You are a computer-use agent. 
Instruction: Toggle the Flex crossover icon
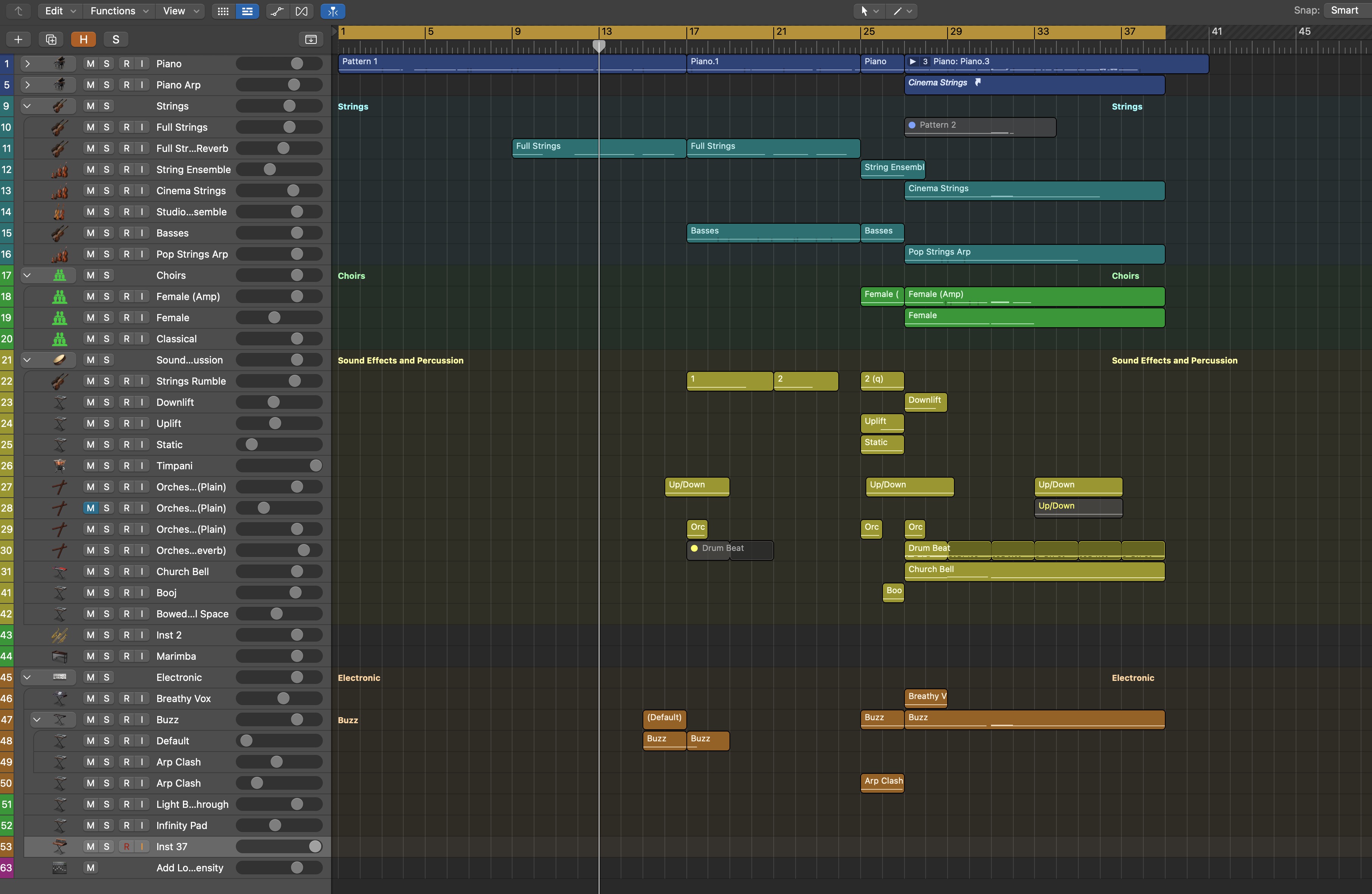coord(302,11)
